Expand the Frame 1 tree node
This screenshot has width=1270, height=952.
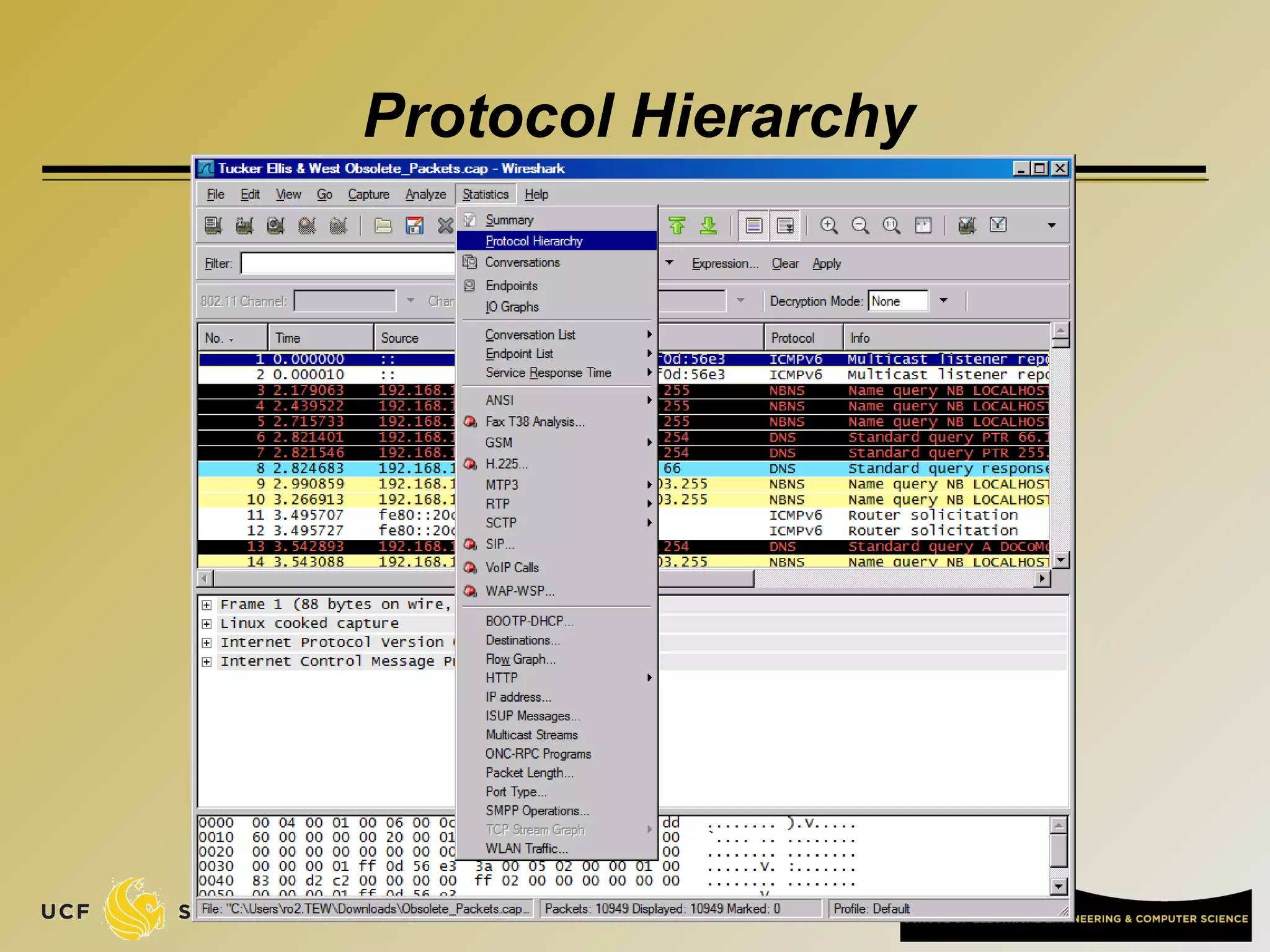[x=206, y=605]
